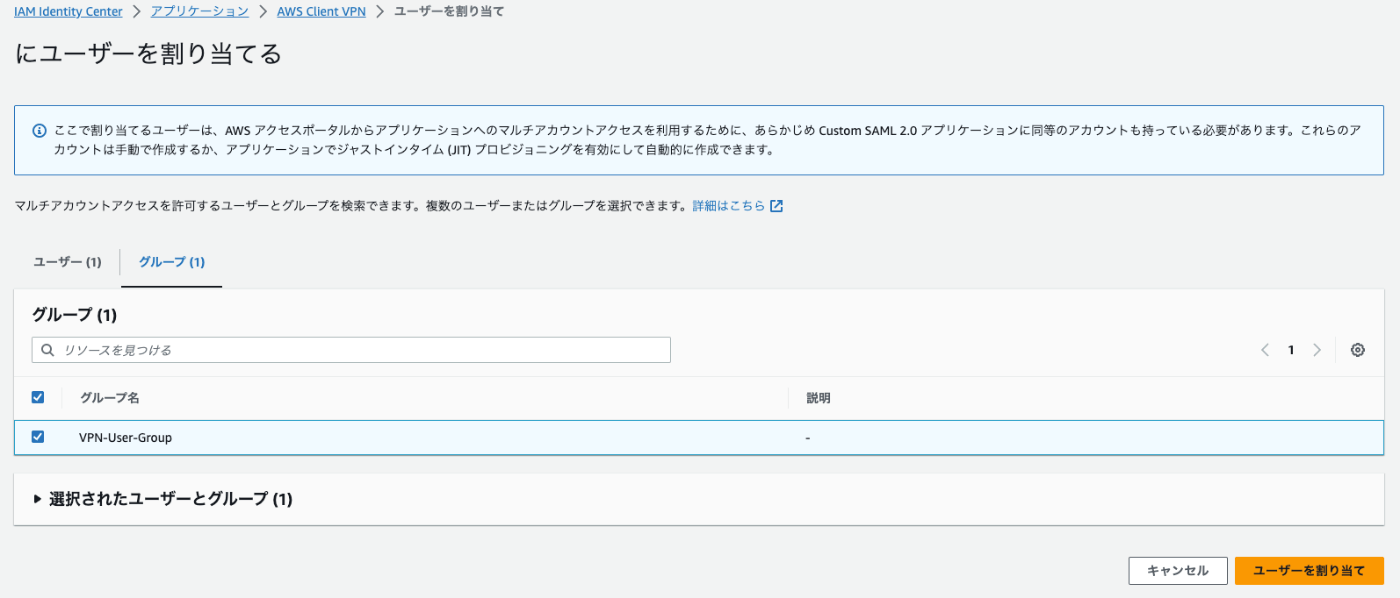Image resolution: width=1400 pixels, height=598 pixels.
Task: Go to the next page arrow
Action: tap(1317, 350)
